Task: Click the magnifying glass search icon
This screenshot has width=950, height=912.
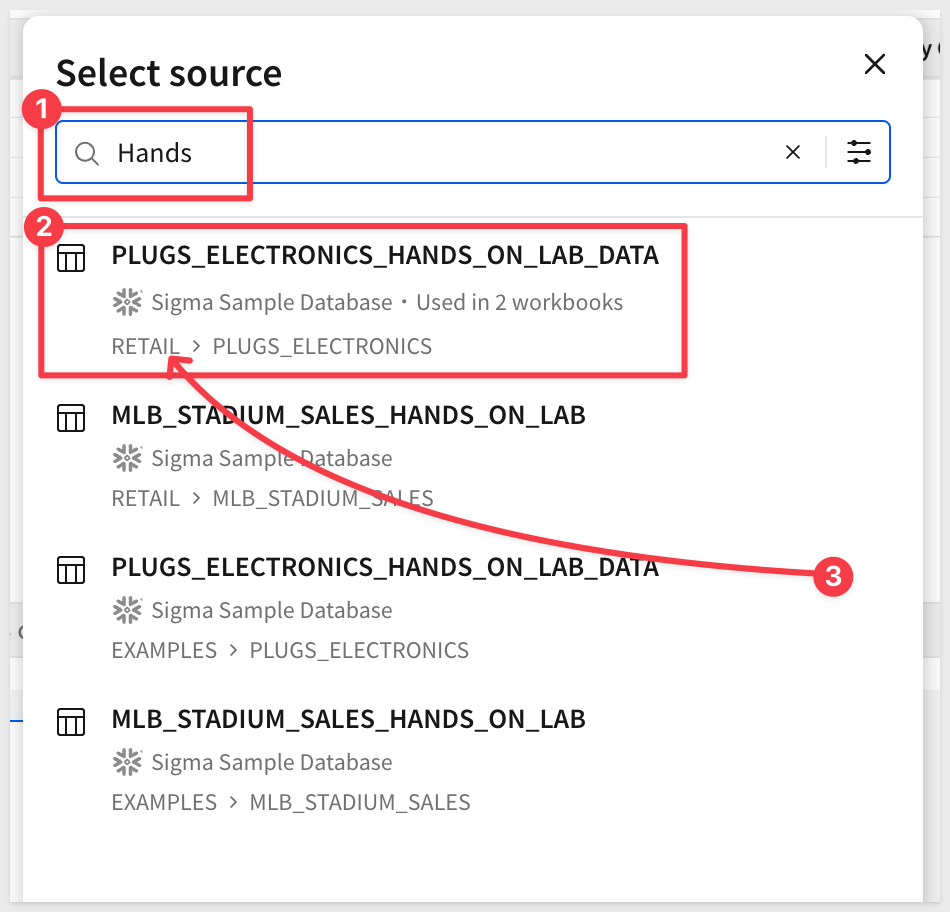Action: [88, 153]
